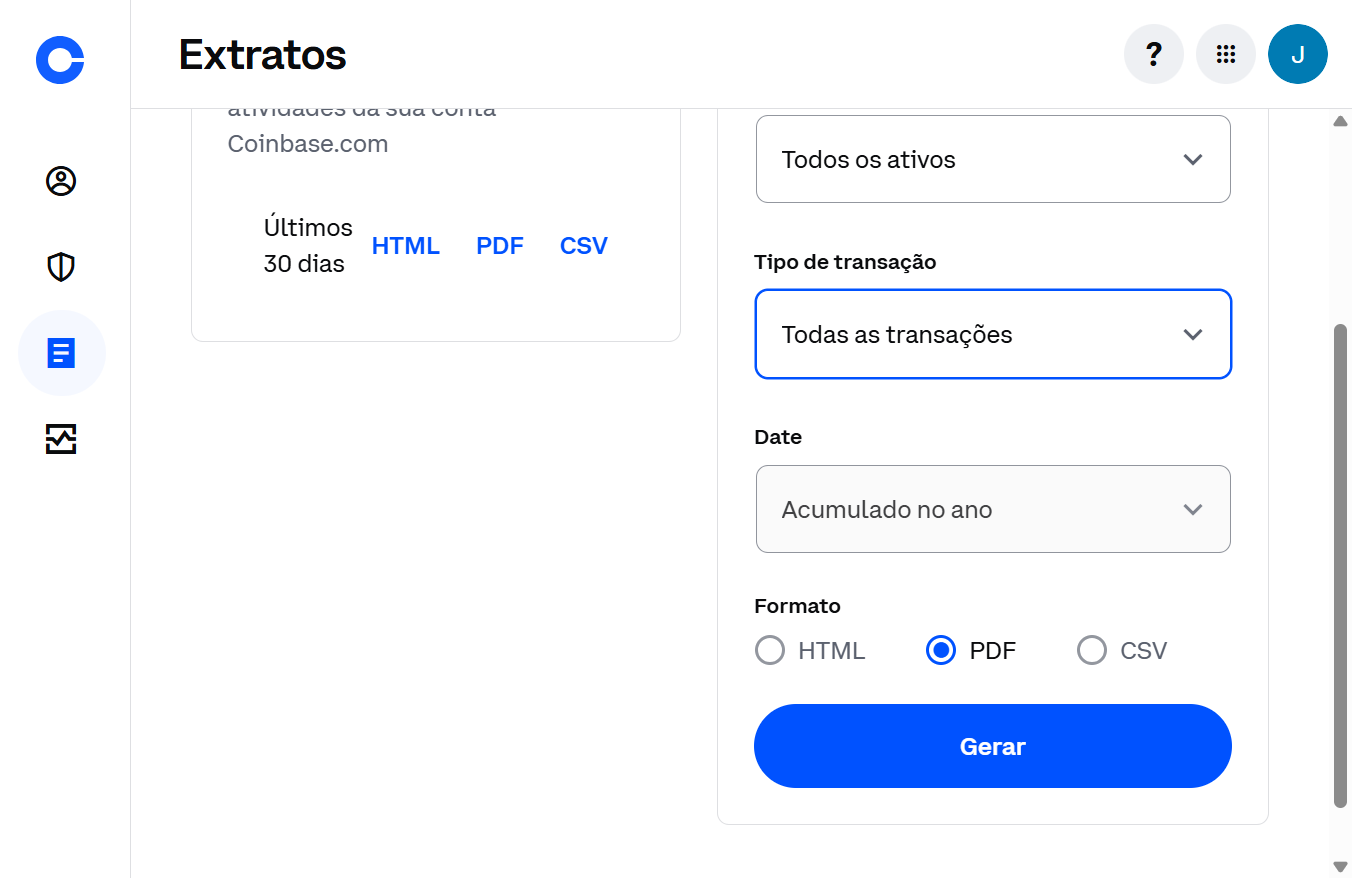Screen dimensions: 1352x878
Task: Click the vertical scrollbar thumb
Action: point(1341,565)
